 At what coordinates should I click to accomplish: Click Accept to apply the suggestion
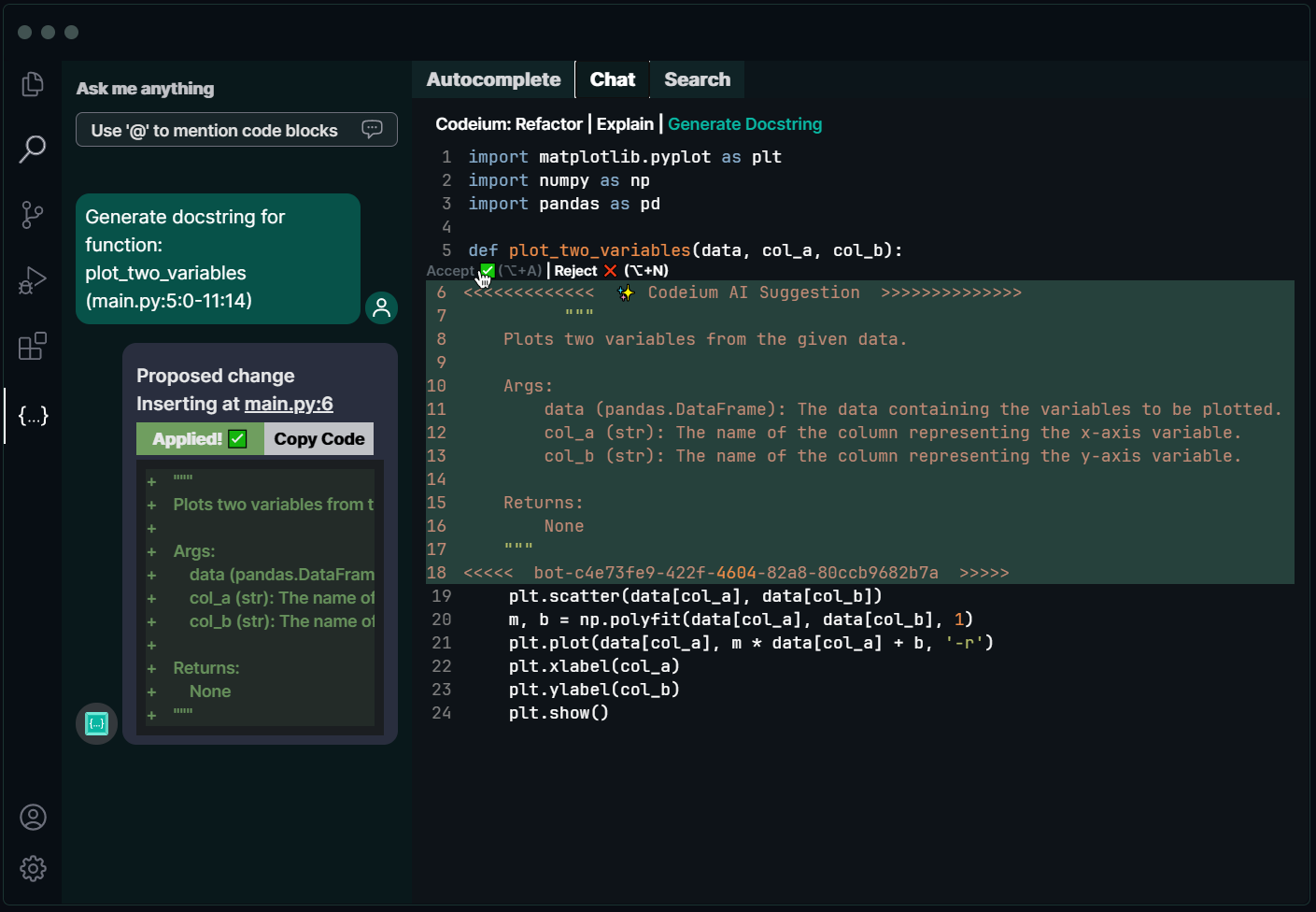point(450,270)
